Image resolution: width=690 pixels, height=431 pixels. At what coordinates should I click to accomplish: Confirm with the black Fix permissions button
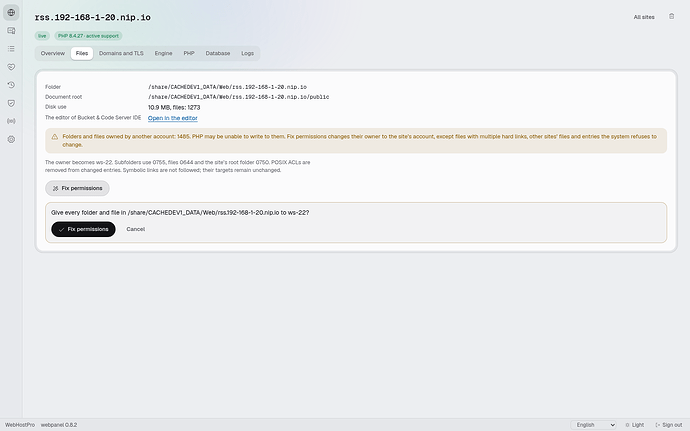83,229
